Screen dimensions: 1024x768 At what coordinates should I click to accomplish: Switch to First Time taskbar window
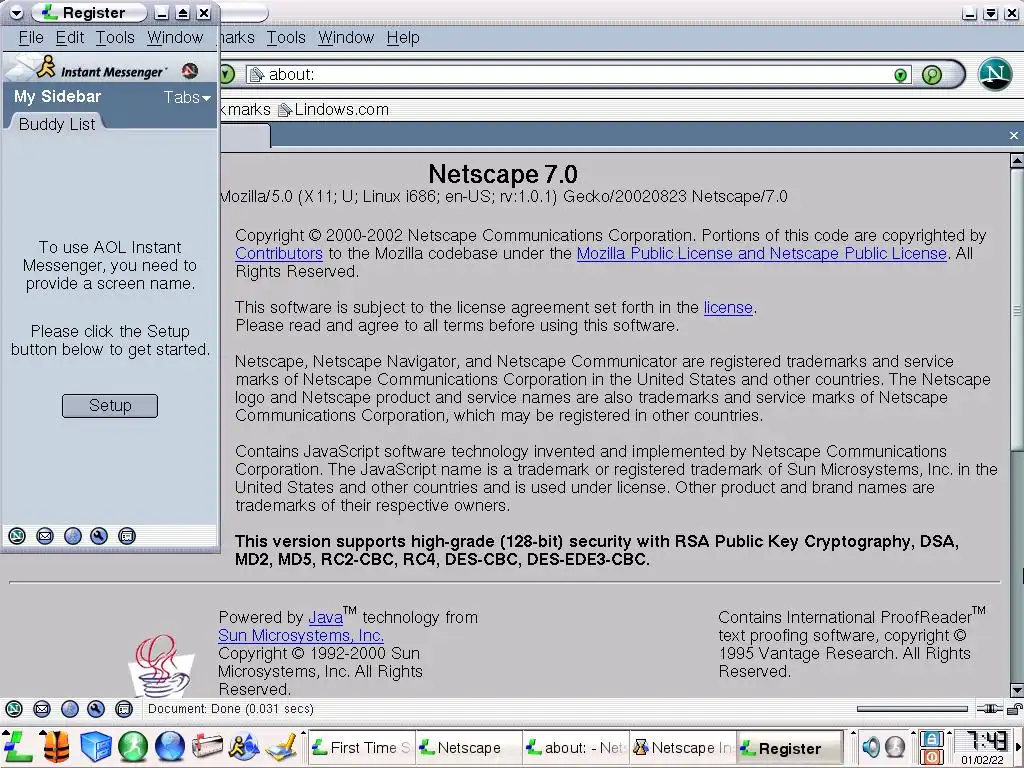point(361,748)
